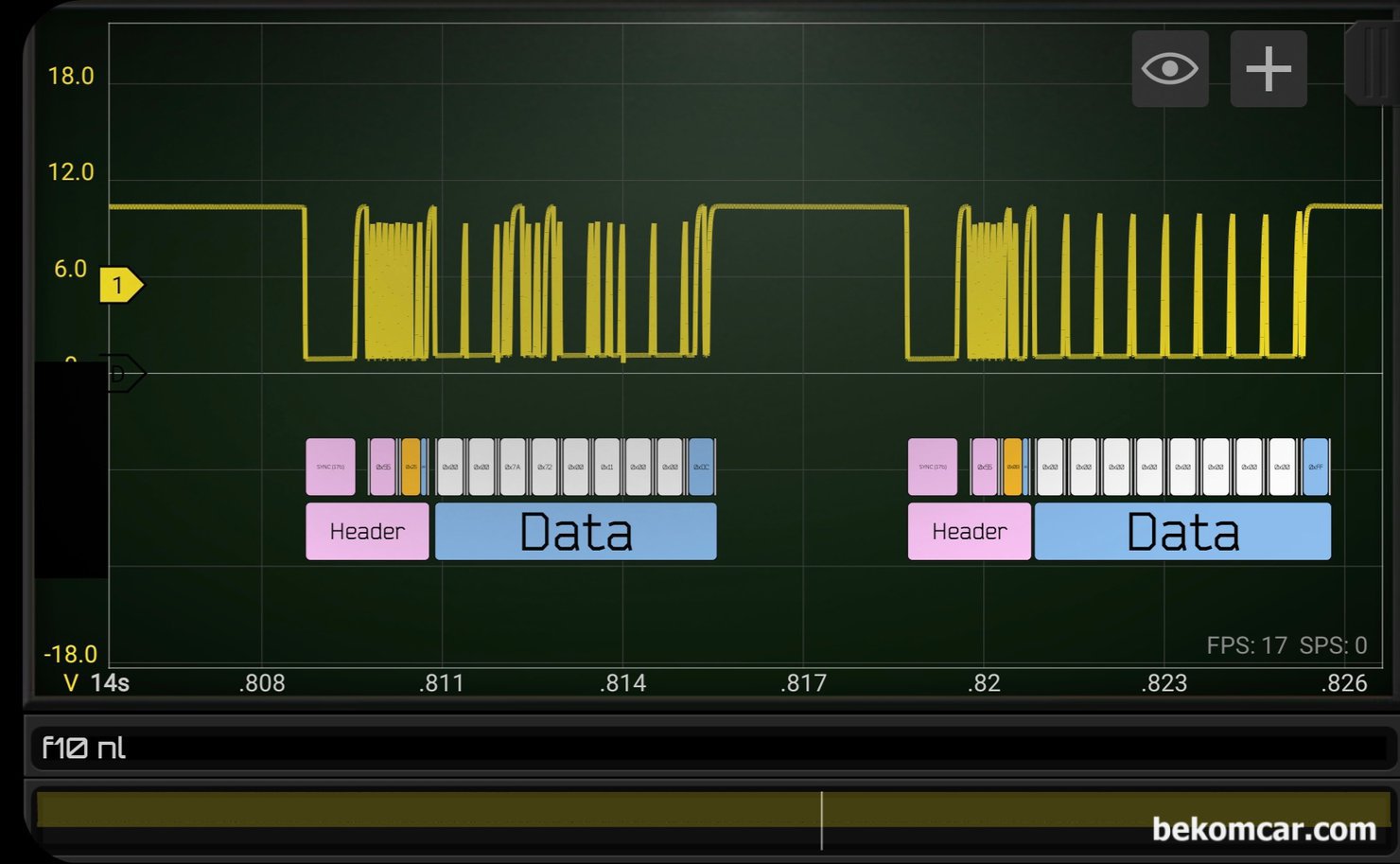Click the 6.0 voltage axis label
The width and height of the screenshot is (1400, 864).
click(71, 269)
